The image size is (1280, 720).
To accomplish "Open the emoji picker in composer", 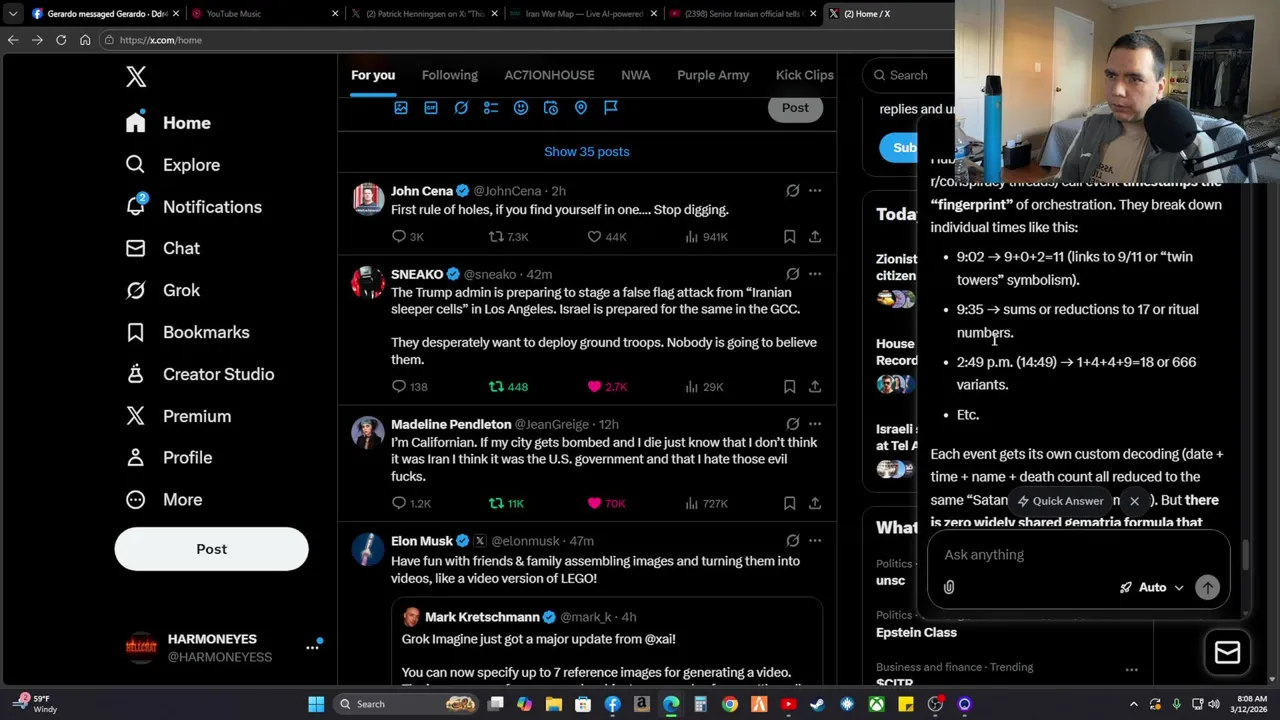I will 521,107.
